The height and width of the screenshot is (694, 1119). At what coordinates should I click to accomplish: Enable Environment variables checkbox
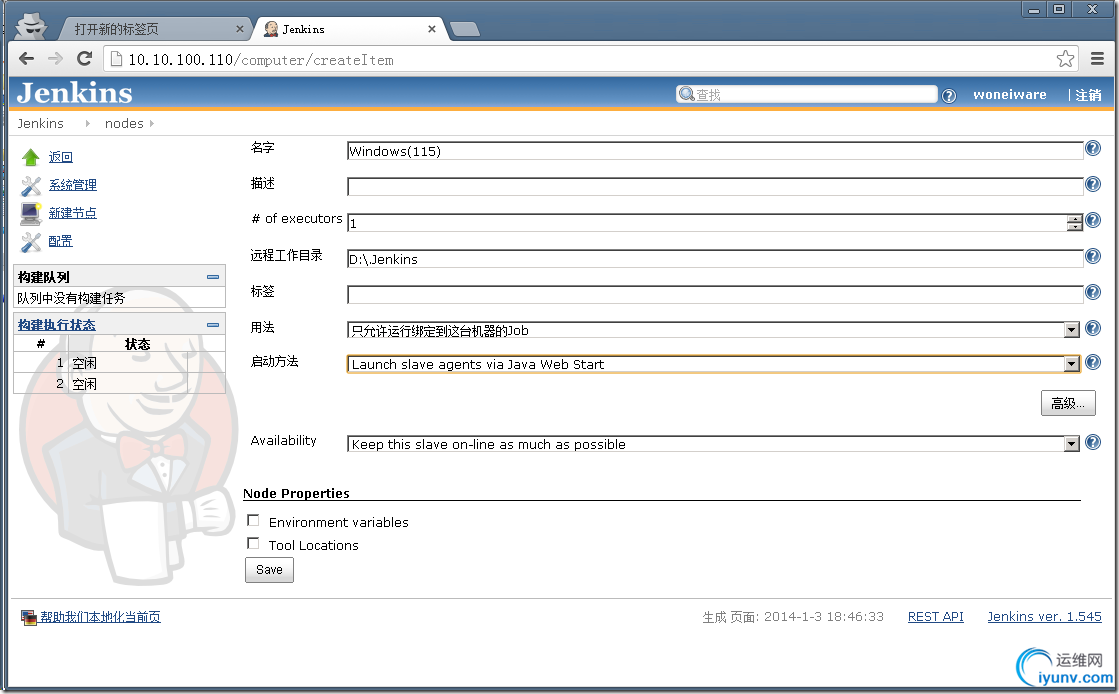coord(253,520)
